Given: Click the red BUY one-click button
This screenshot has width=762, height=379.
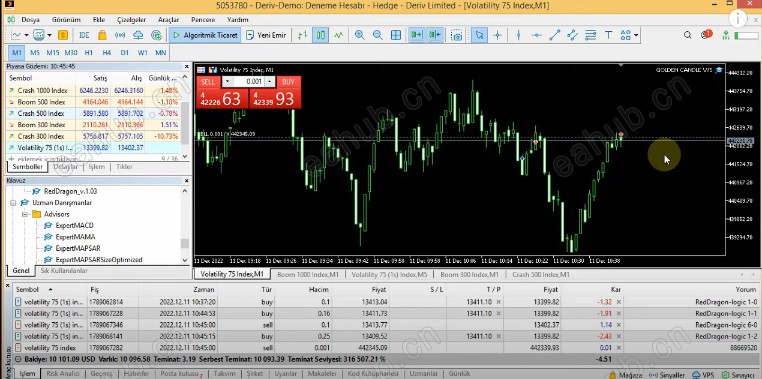Looking at the screenshot, I should pyautogui.click(x=289, y=82).
